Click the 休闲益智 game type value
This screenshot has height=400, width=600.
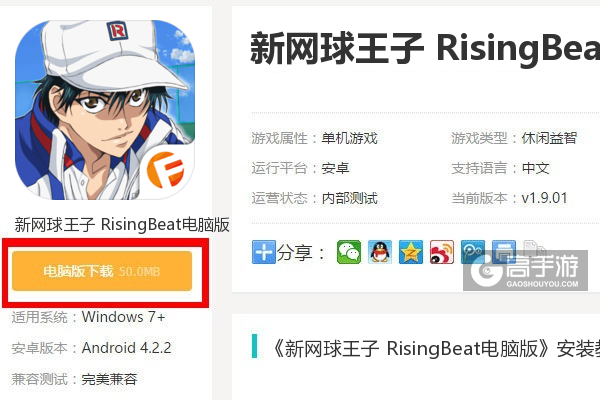[549, 138]
